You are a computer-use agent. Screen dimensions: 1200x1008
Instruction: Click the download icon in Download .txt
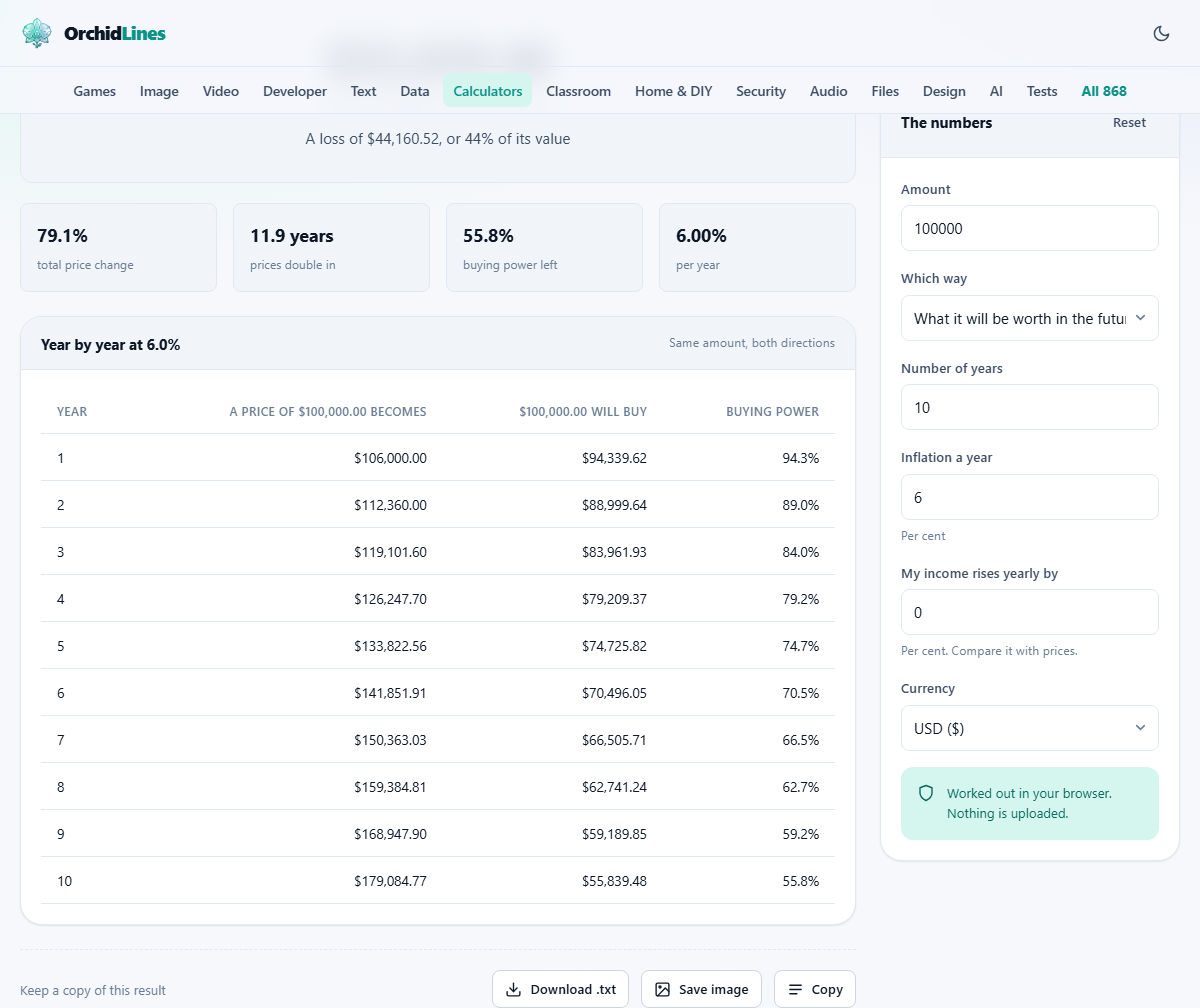point(514,989)
